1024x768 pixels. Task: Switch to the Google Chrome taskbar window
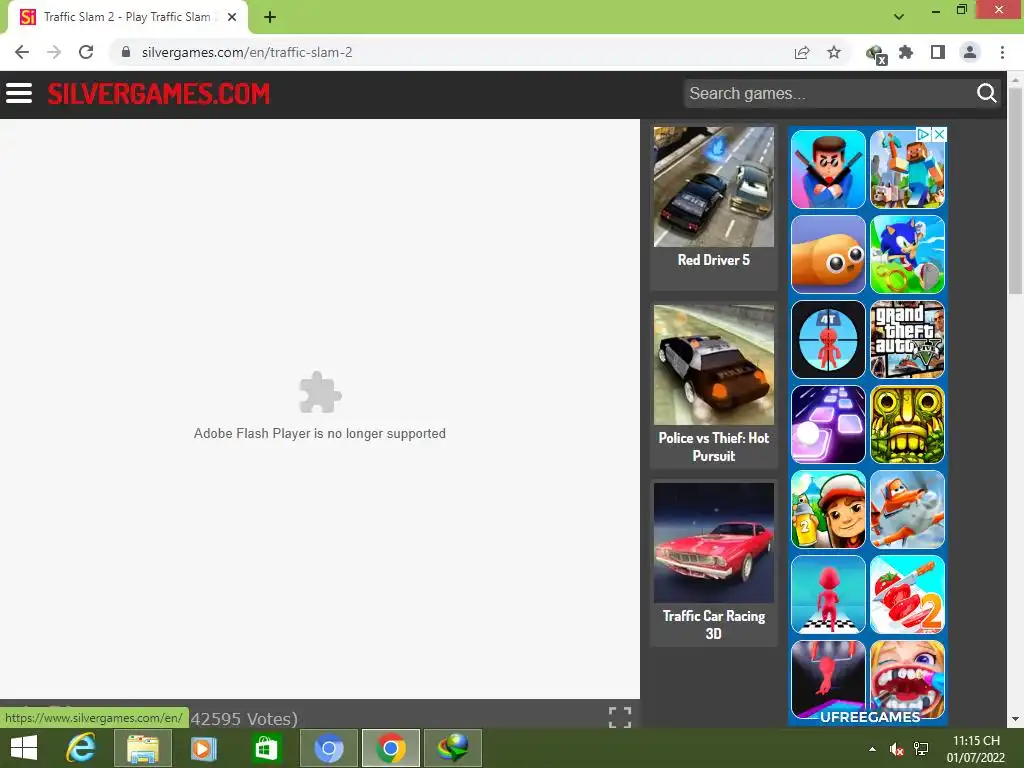tap(391, 748)
